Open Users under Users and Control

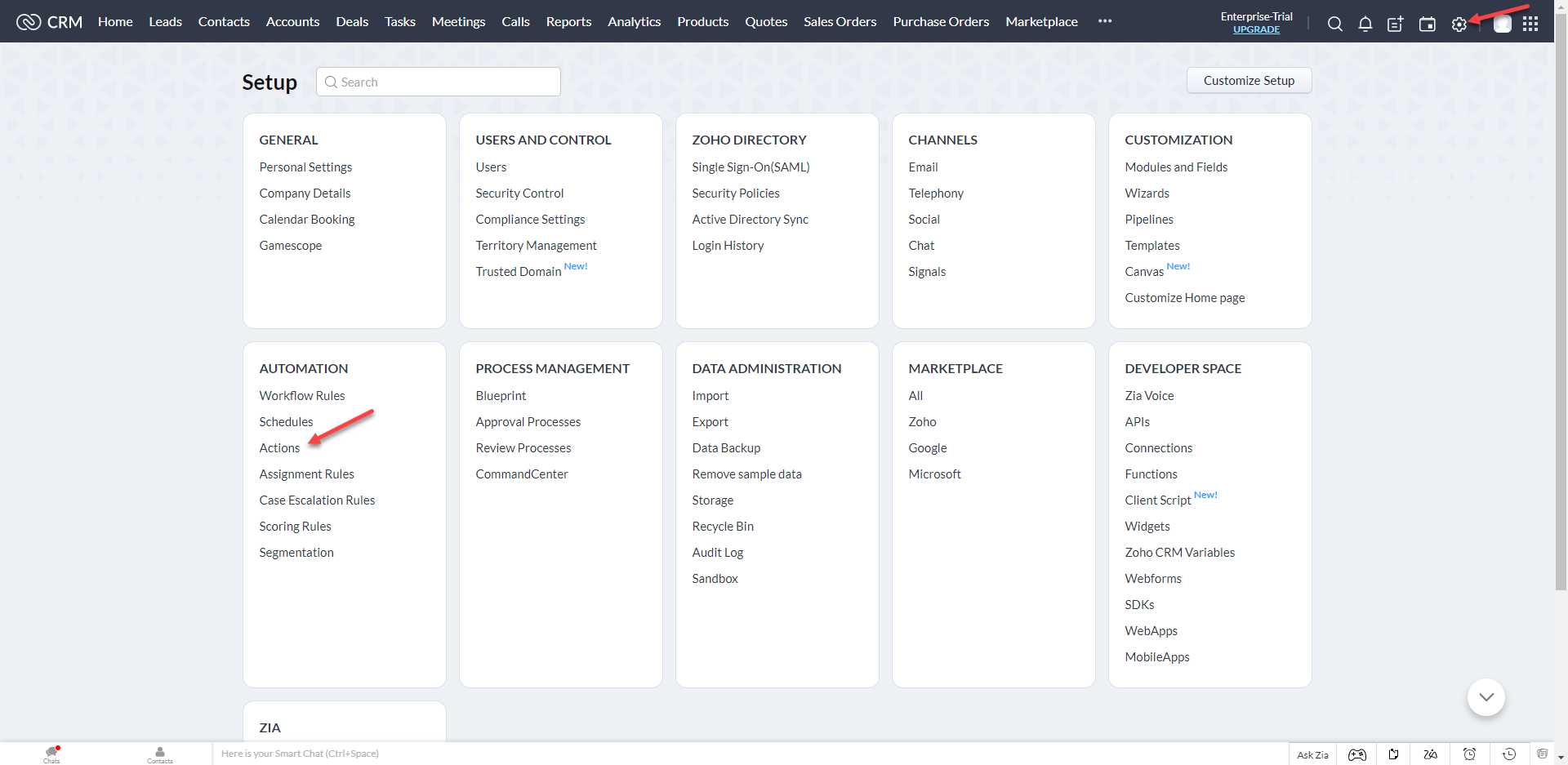click(x=491, y=167)
